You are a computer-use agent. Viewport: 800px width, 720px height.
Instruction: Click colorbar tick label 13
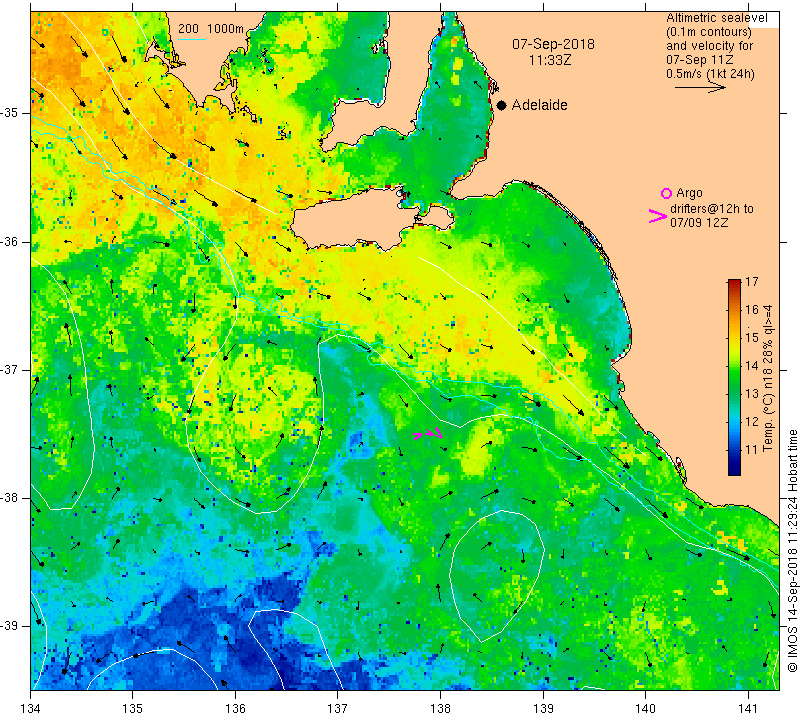pyautogui.click(x=752, y=394)
